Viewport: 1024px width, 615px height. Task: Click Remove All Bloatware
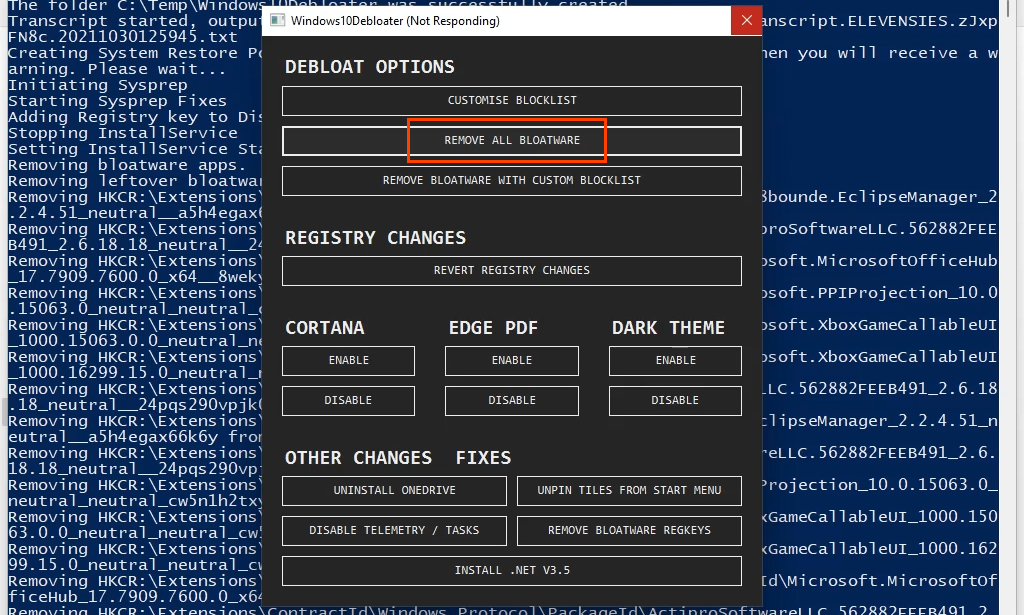coord(511,140)
